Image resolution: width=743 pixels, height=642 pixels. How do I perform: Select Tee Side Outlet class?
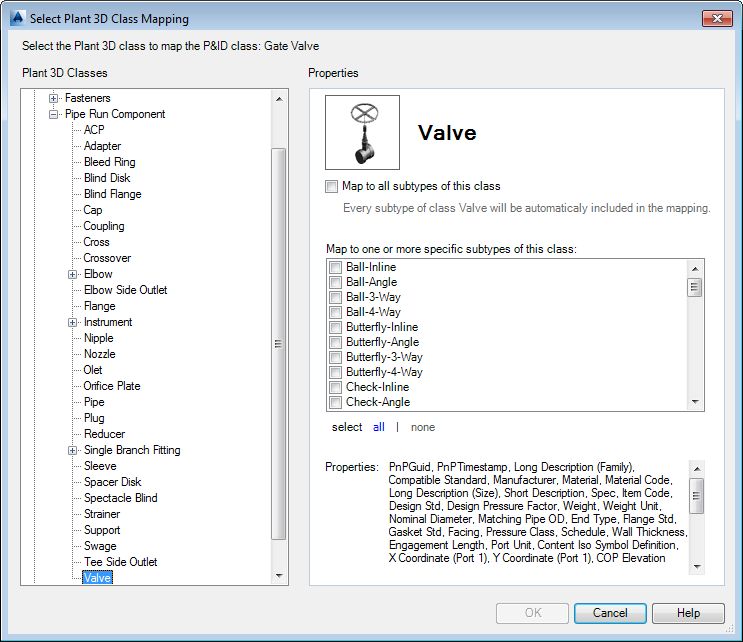(120, 562)
